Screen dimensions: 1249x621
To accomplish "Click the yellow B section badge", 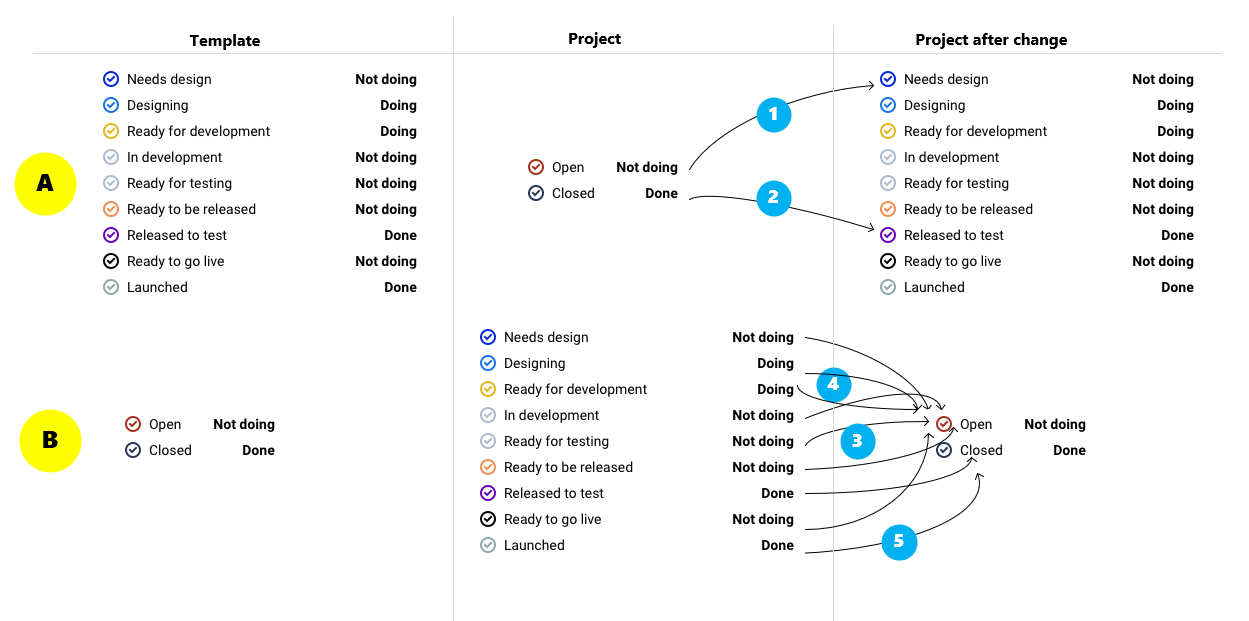I will pos(50,441).
